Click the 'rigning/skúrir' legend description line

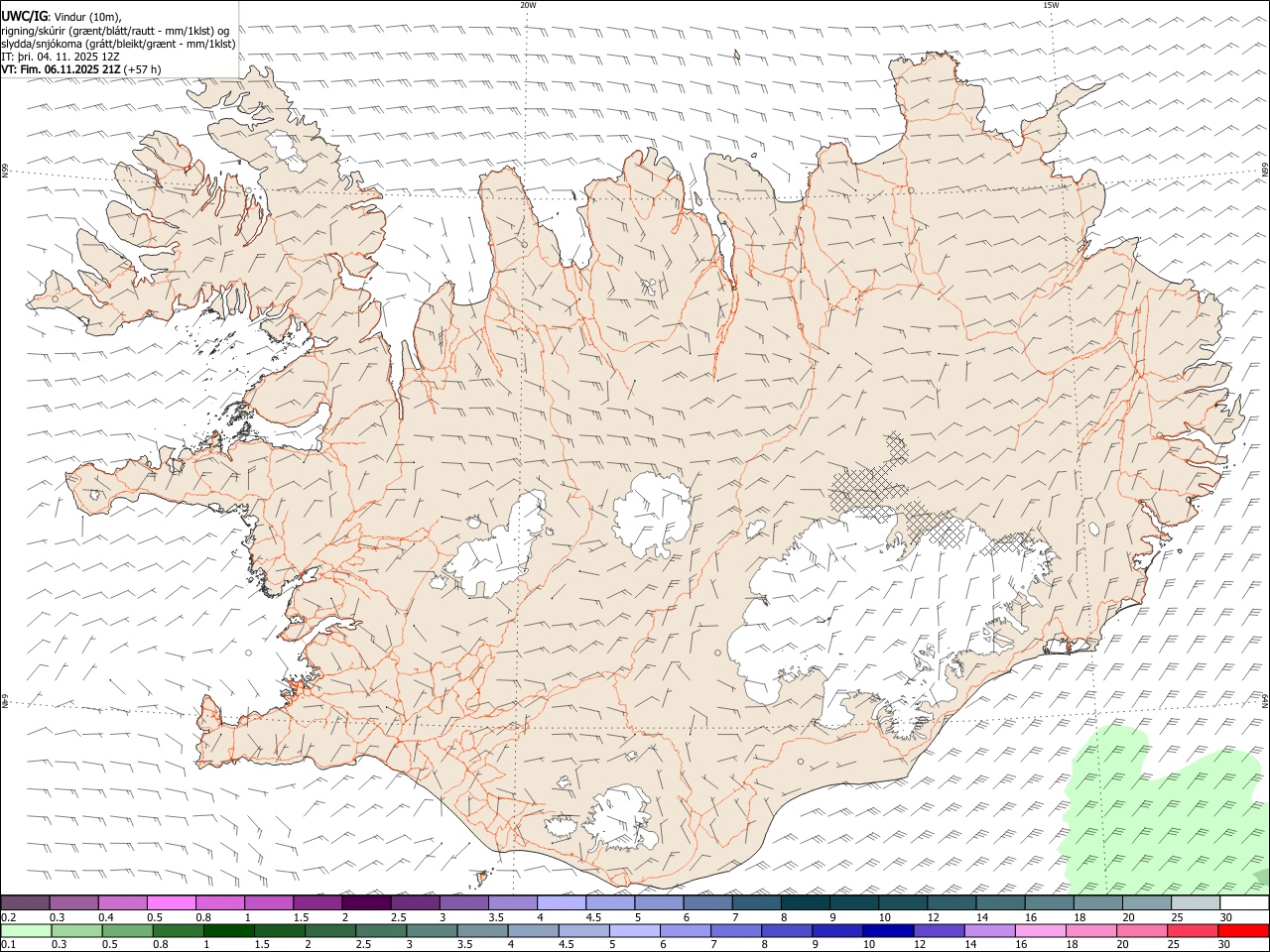coord(115,31)
